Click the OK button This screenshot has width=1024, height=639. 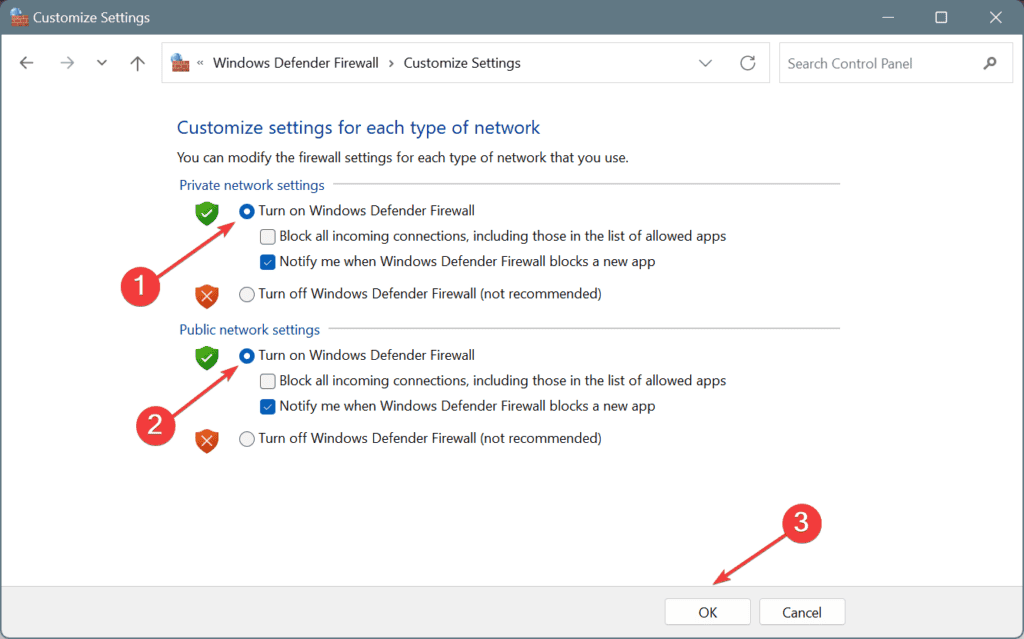click(x=707, y=612)
